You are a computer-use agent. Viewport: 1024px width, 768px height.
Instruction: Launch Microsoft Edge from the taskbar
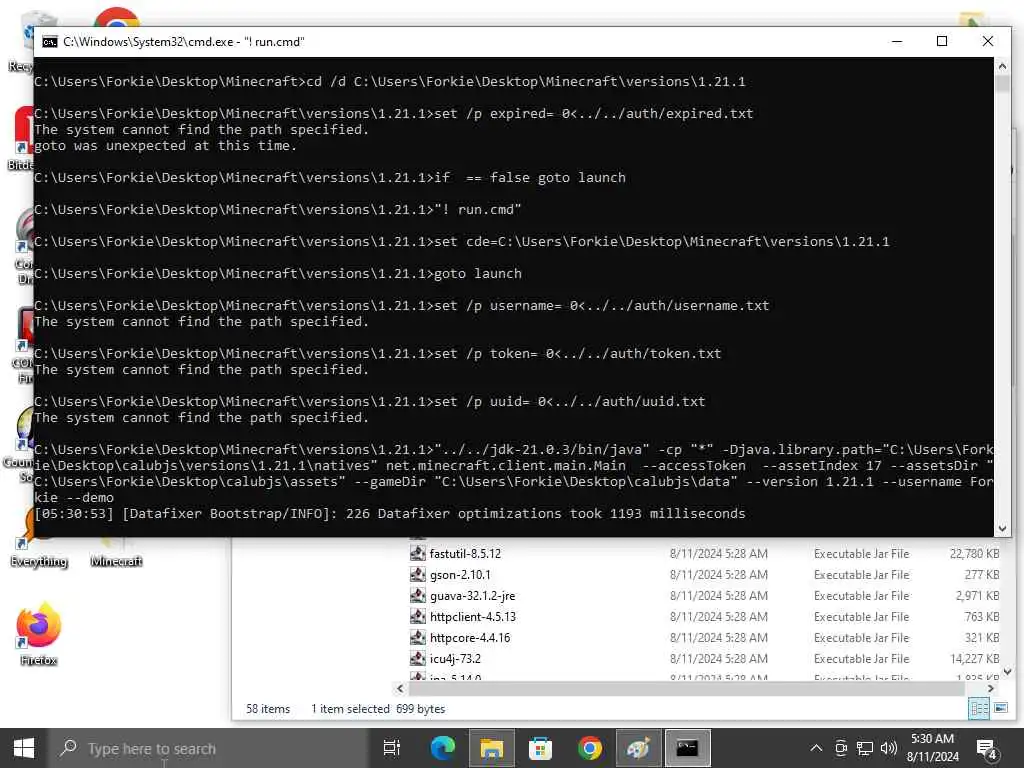pos(442,748)
